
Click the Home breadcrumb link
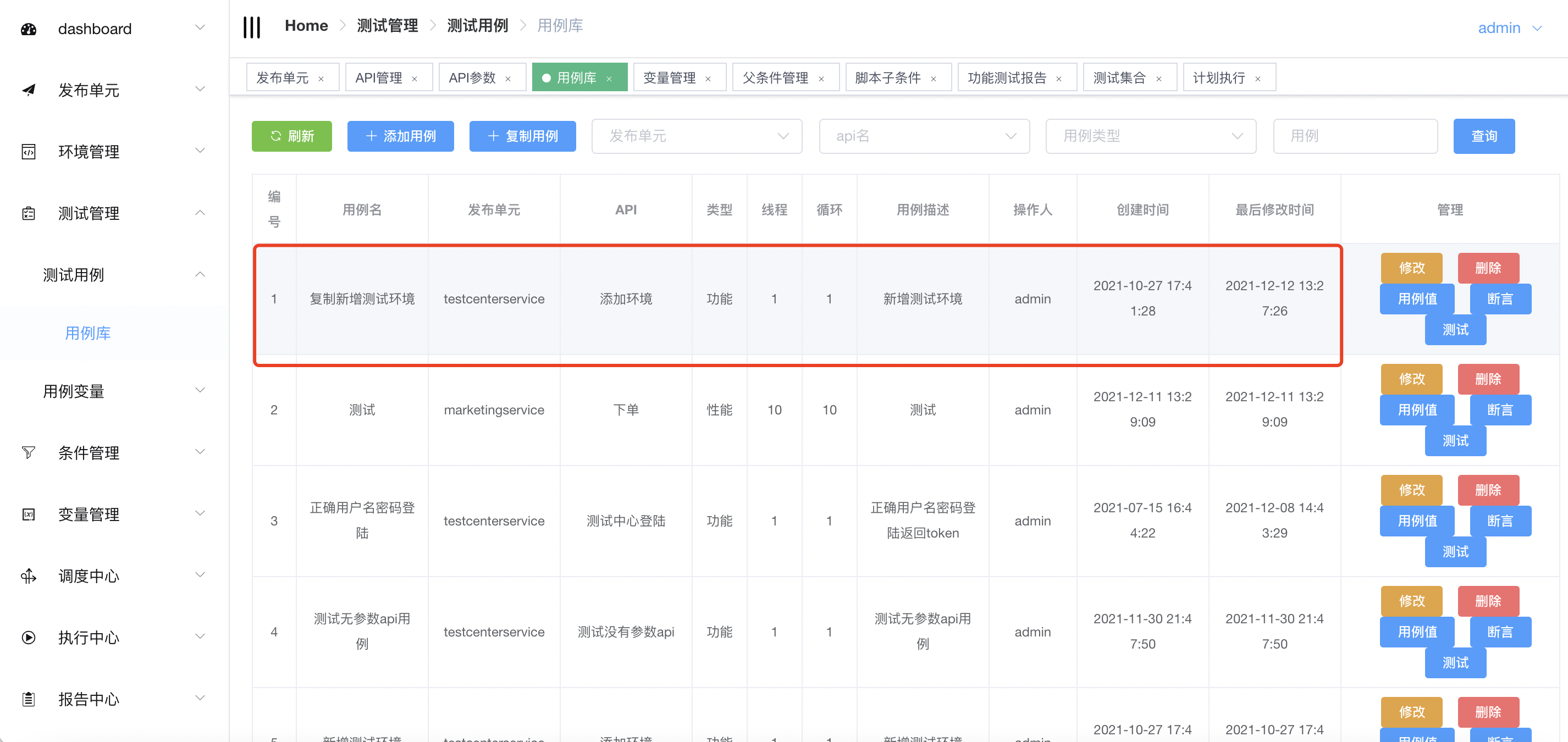point(306,26)
